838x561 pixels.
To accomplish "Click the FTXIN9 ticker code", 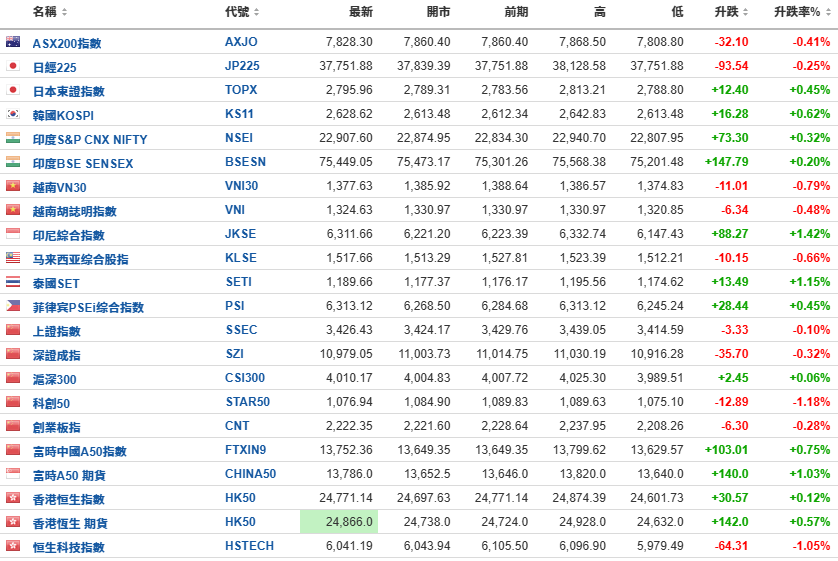I will pos(245,450).
